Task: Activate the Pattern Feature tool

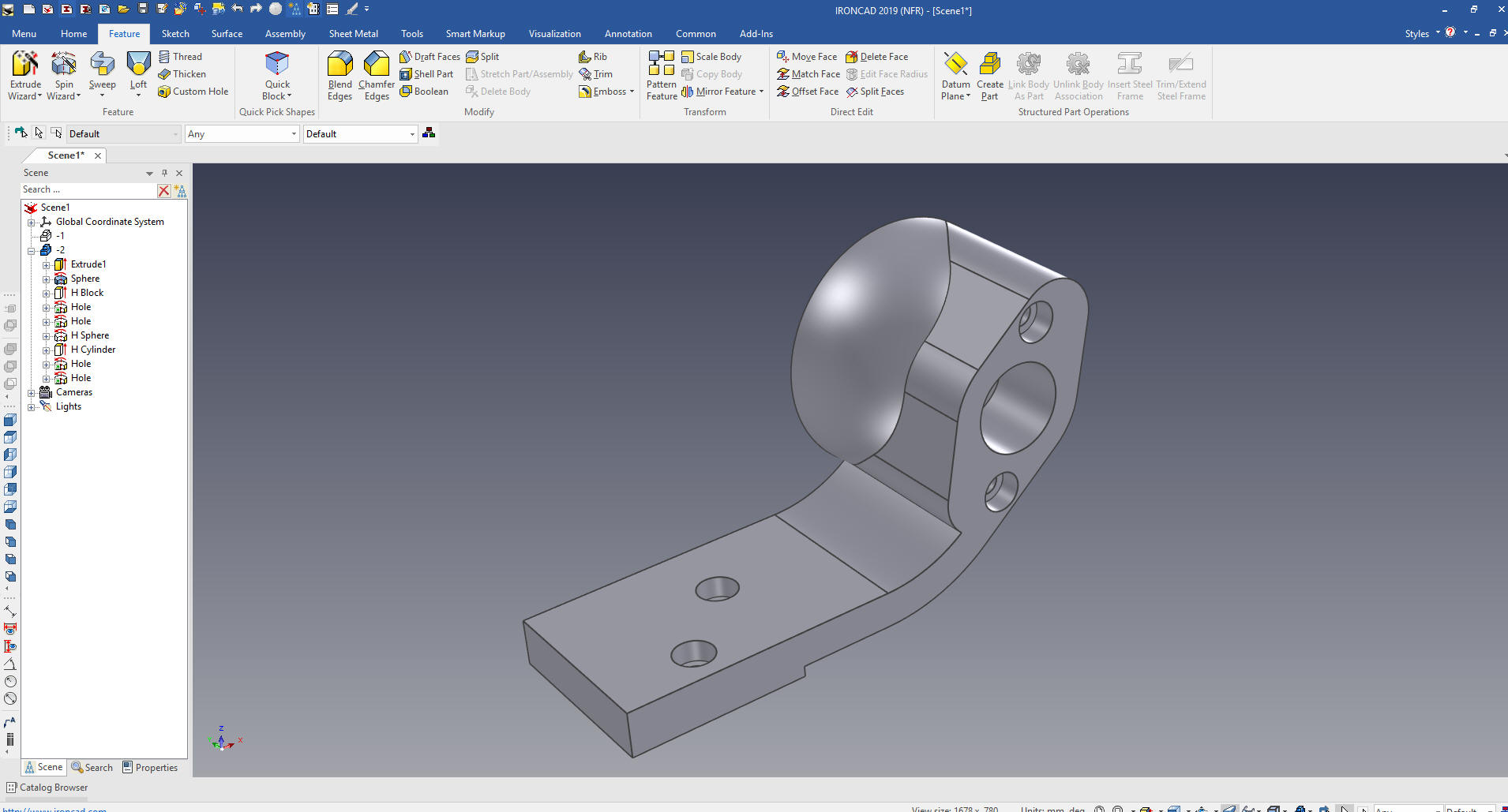Action: coord(661,65)
